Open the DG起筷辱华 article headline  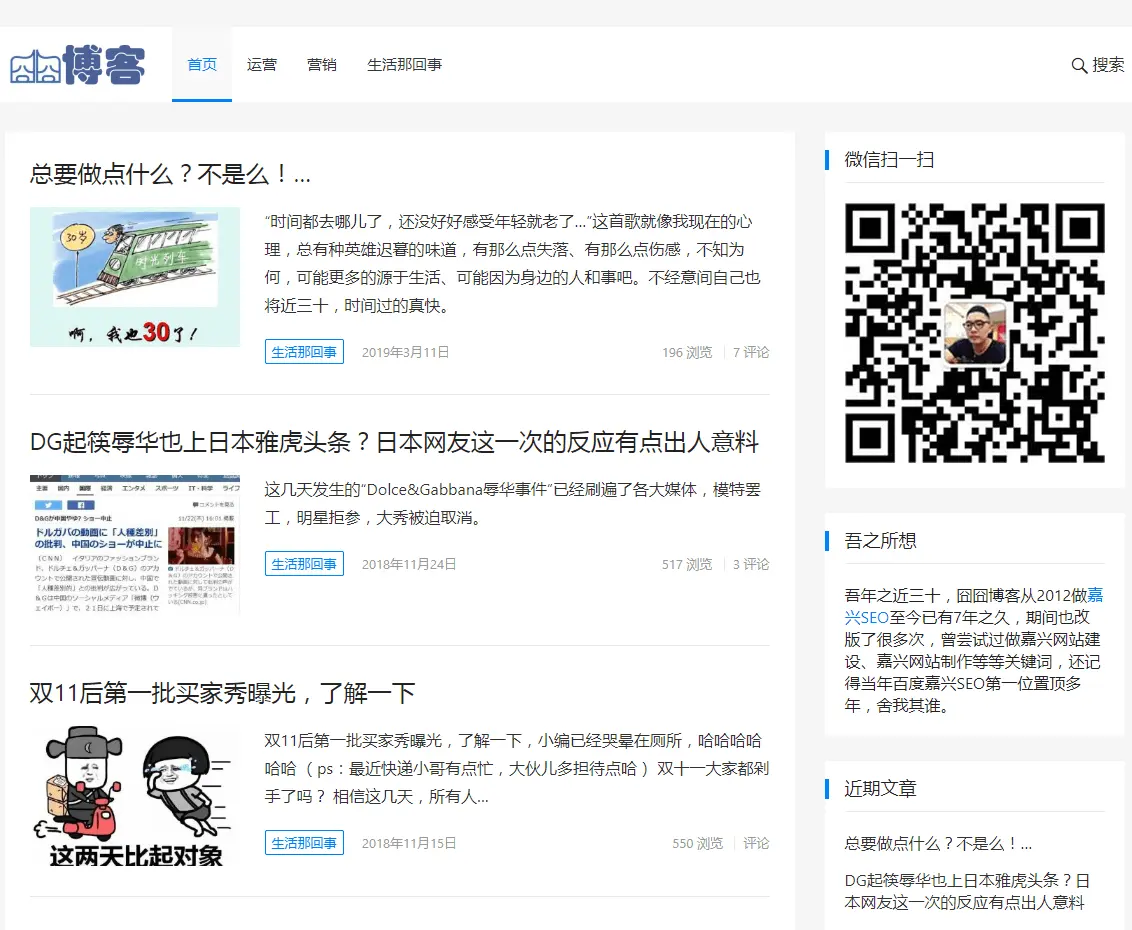[x=394, y=442]
